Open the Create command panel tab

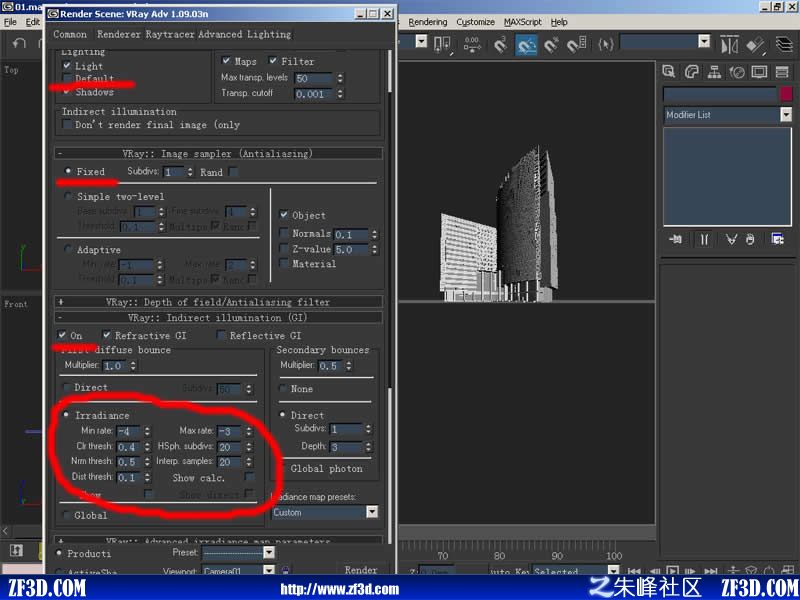[x=668, y=71]
